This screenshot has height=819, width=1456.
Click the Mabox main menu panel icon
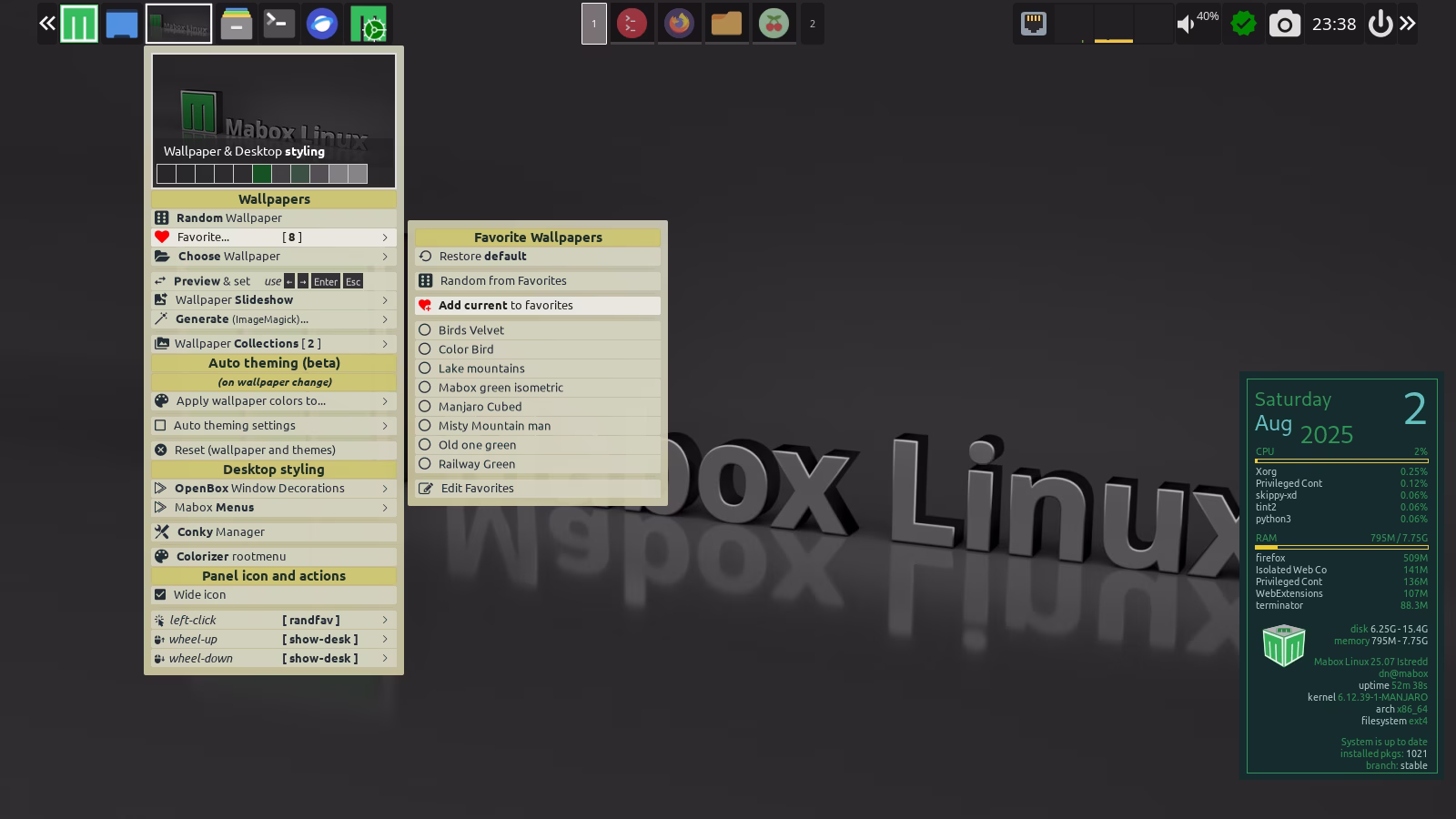(79, 24)
